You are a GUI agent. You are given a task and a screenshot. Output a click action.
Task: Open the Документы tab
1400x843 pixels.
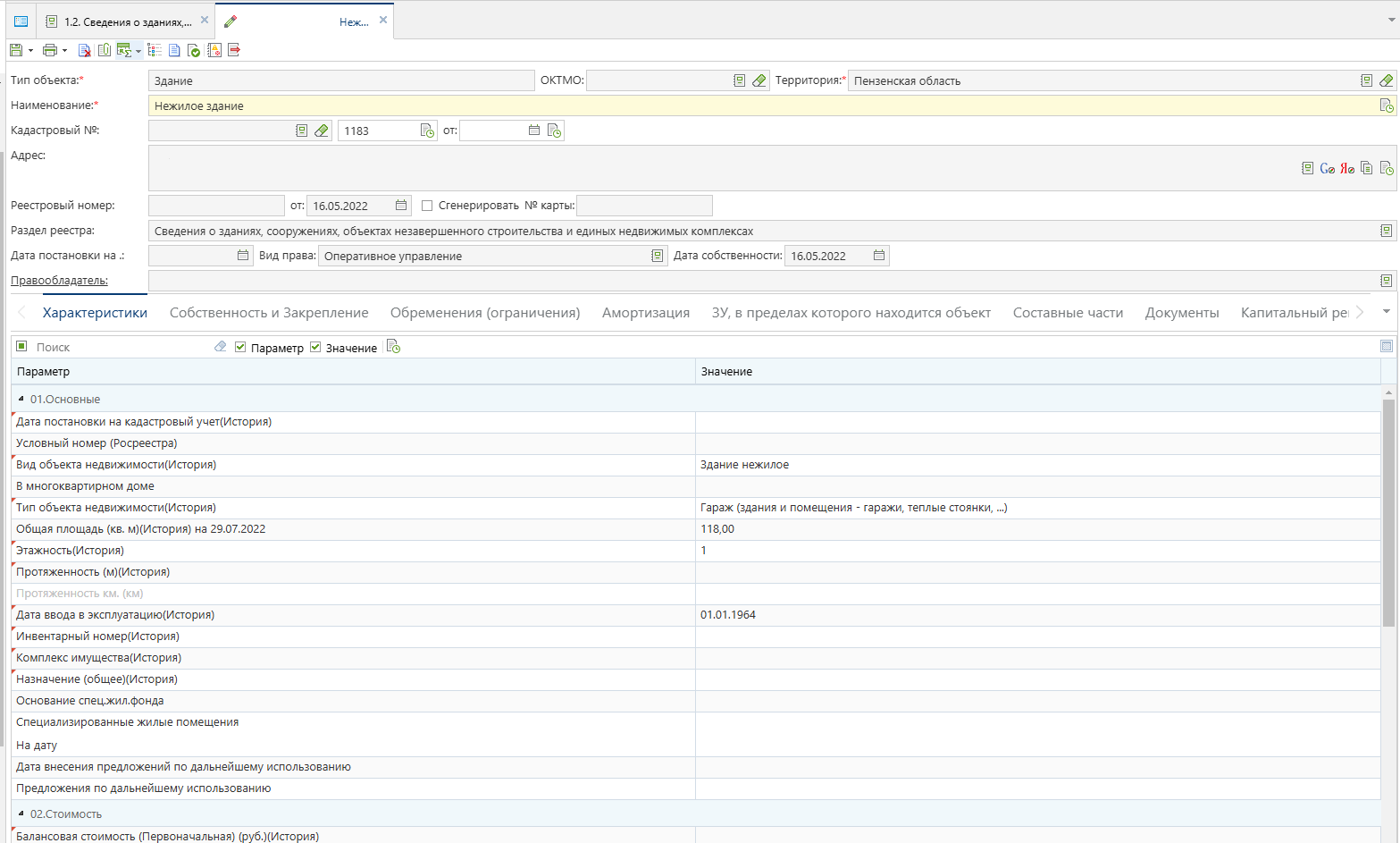tap(1182, 313)
